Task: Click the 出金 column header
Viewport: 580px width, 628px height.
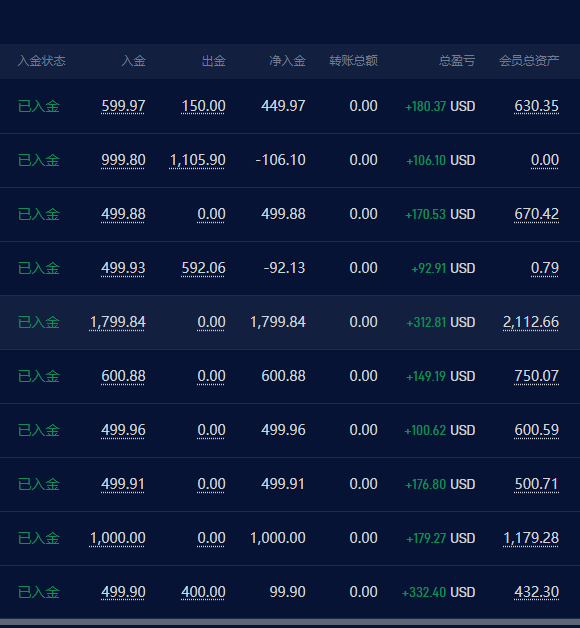Action: click(x=213, y=61)
